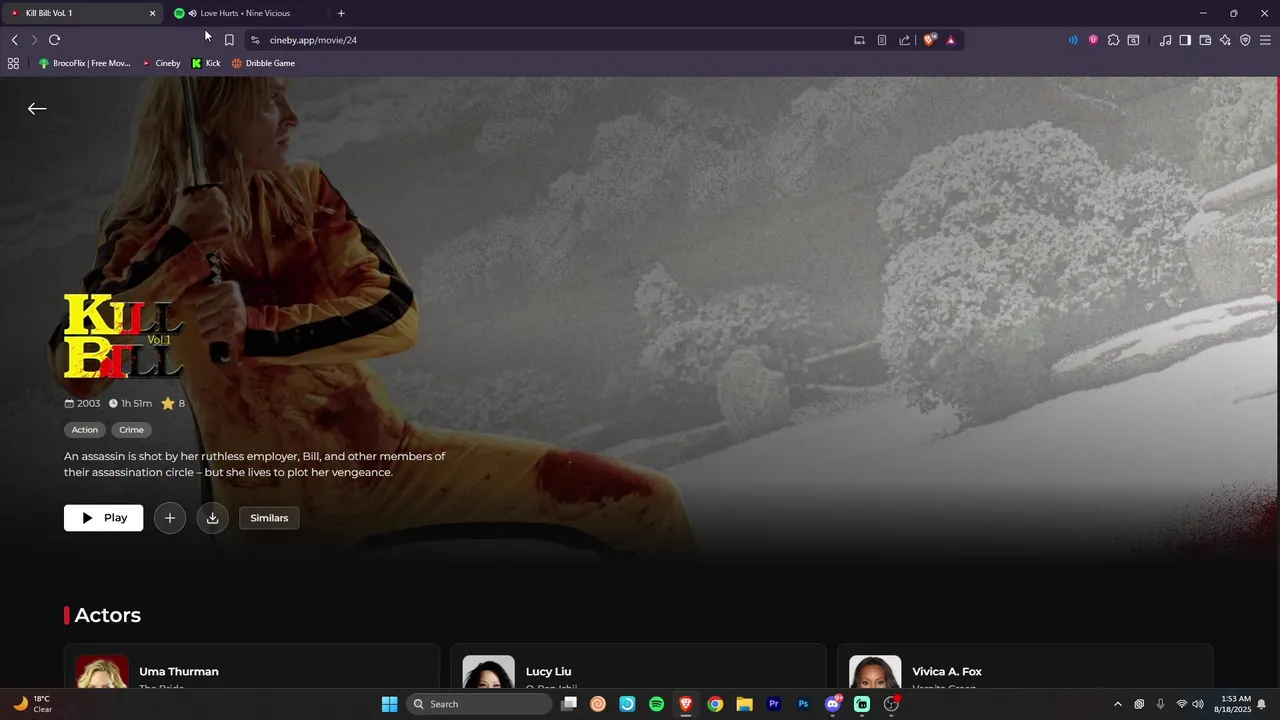Go back using the page's left arrow

37,109
